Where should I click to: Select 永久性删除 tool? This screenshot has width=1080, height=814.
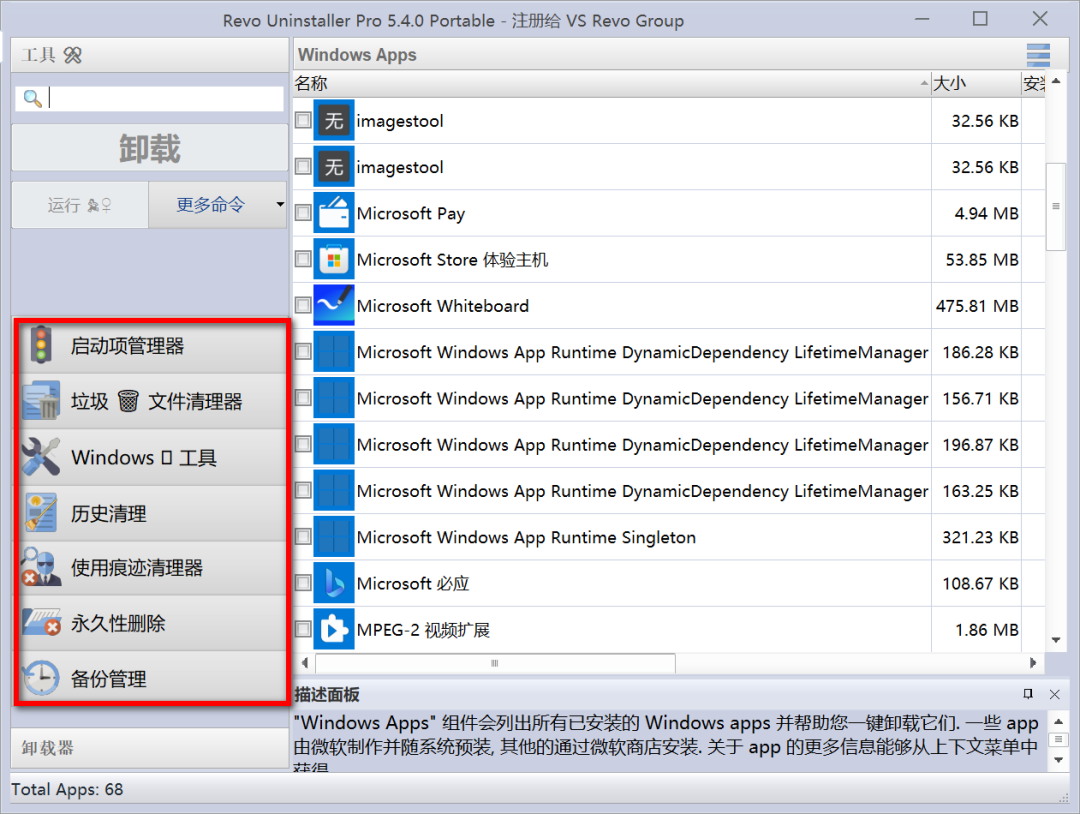click(x=152, y=623)
